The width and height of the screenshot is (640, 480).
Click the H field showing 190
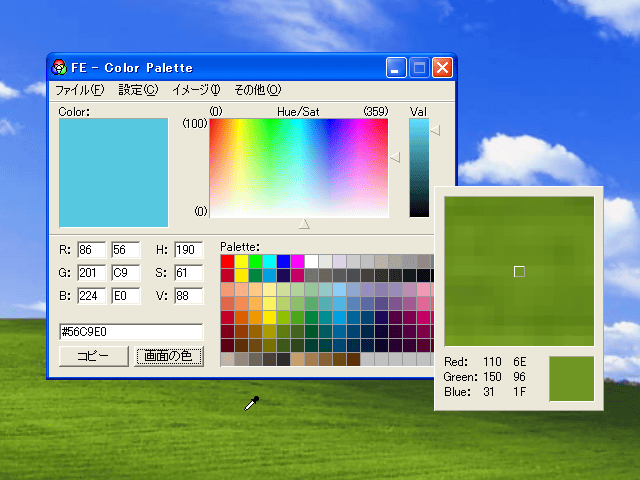(189, 250)
